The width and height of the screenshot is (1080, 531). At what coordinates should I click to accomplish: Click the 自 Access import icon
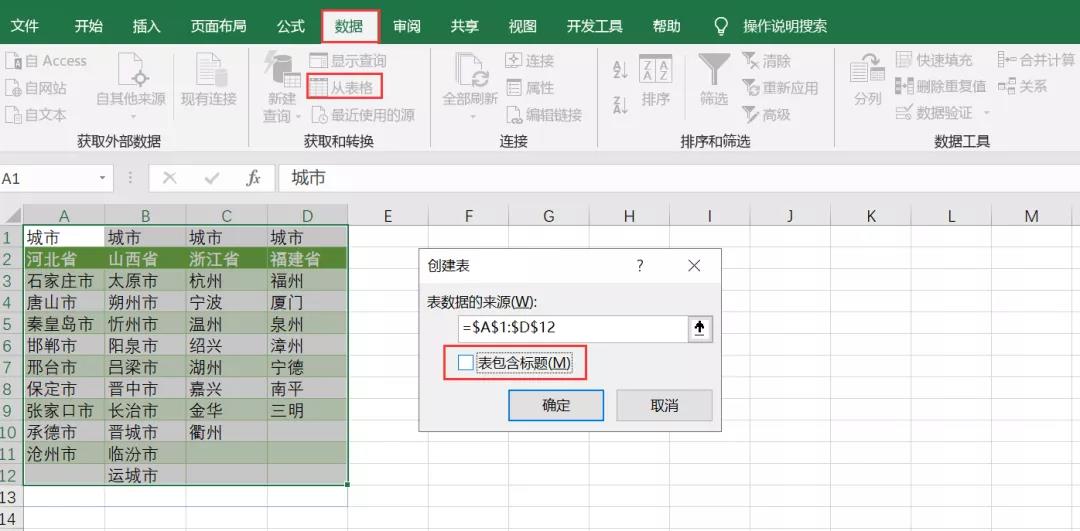[x=14, y=61]
